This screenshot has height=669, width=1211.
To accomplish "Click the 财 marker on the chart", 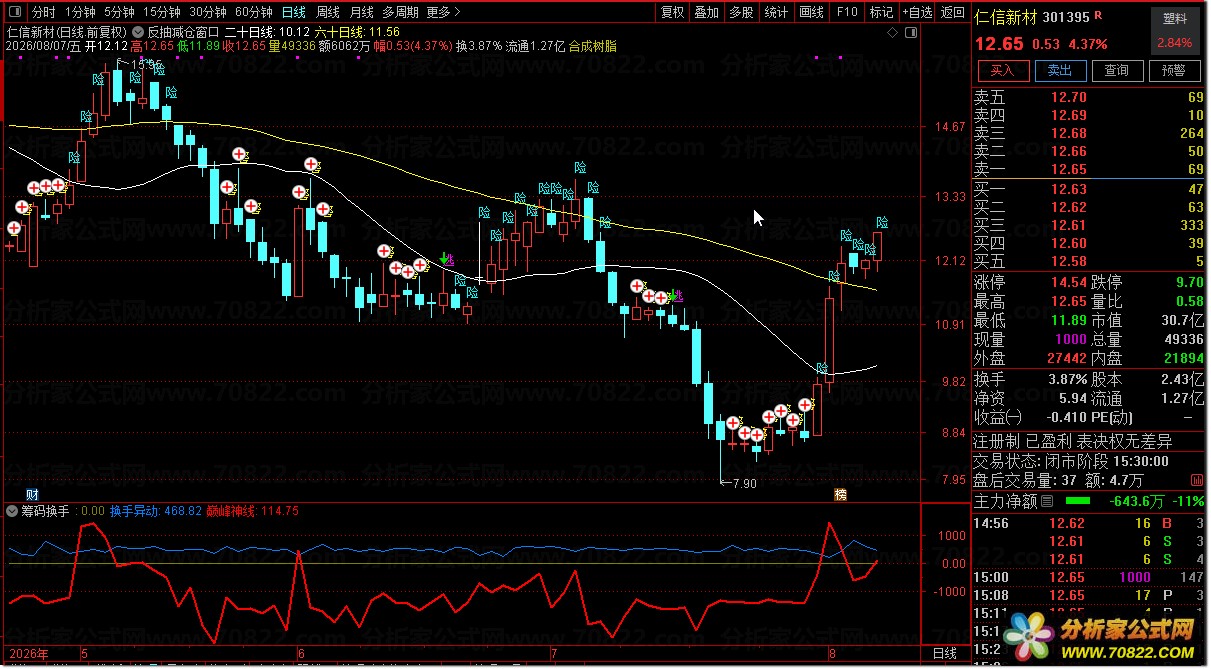I will 32,495.
